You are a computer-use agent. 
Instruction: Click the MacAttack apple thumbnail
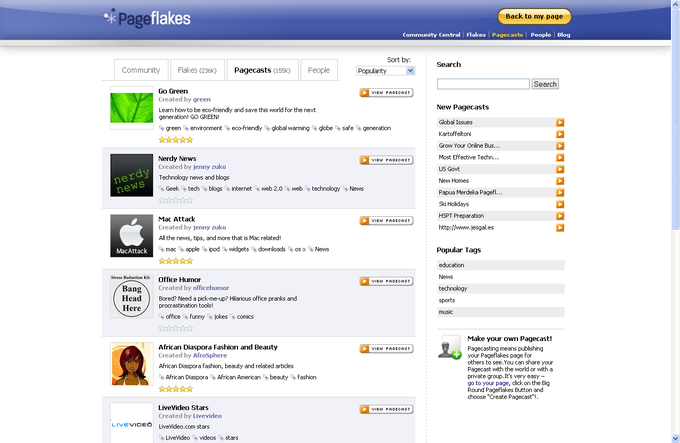[x=131, y=236]
